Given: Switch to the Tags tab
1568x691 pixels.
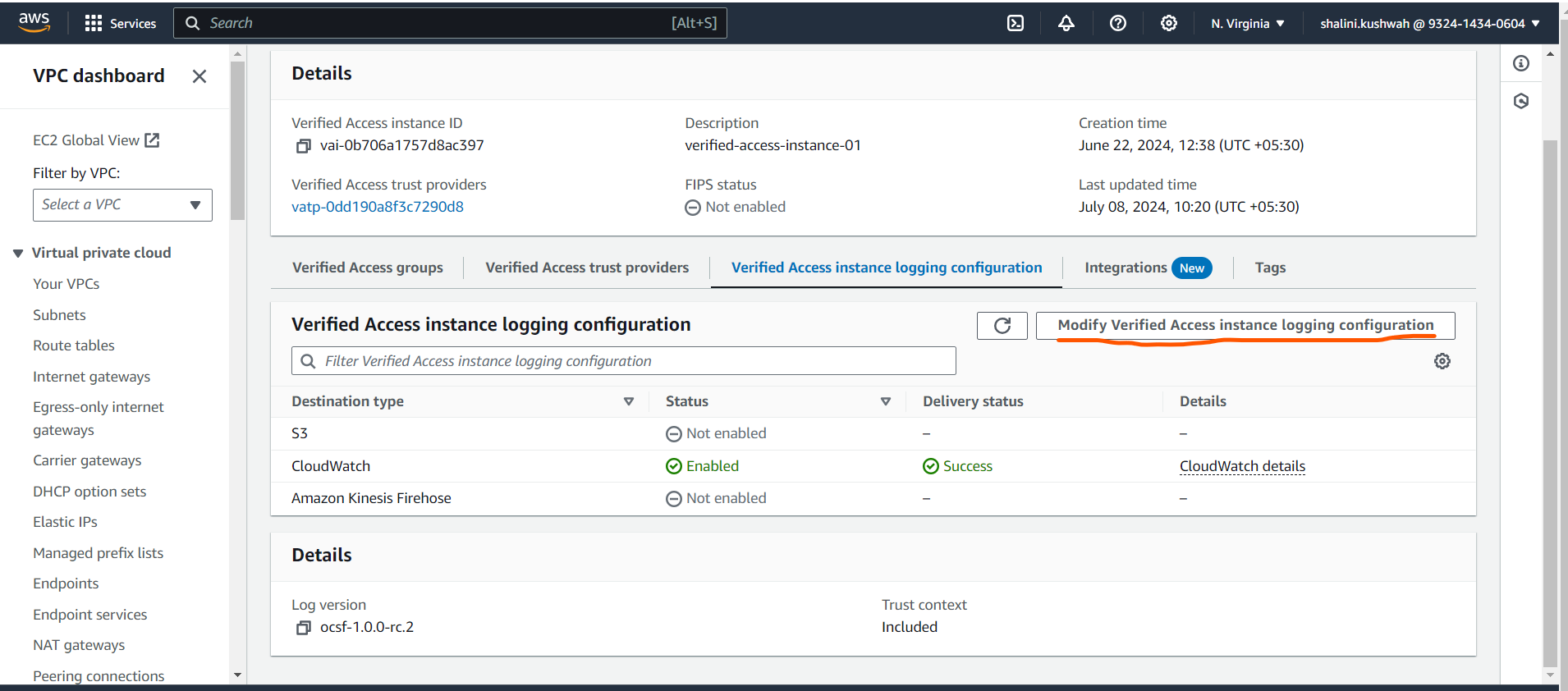Looking at the screenshot, I should click(1270, 268).
